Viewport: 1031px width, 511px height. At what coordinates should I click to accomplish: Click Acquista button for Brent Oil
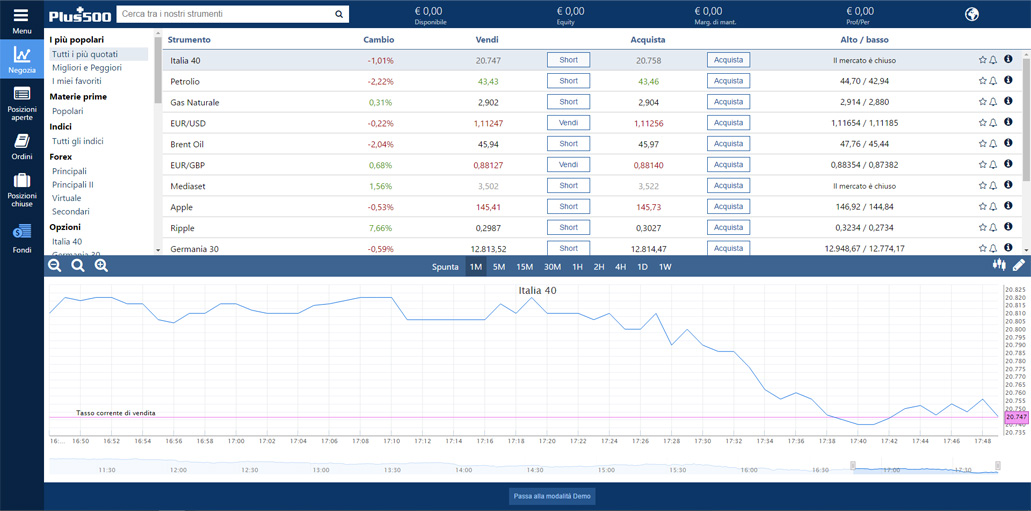click(729, 143)
